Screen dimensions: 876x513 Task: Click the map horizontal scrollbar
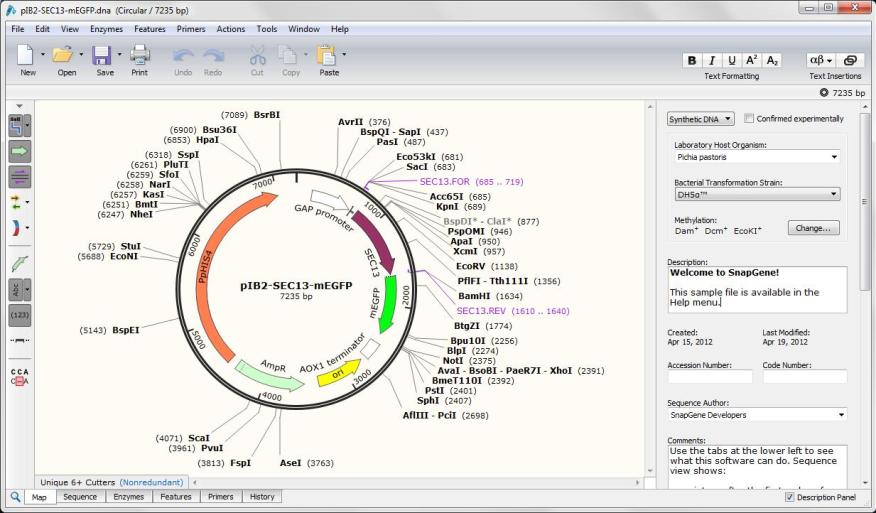416,482
